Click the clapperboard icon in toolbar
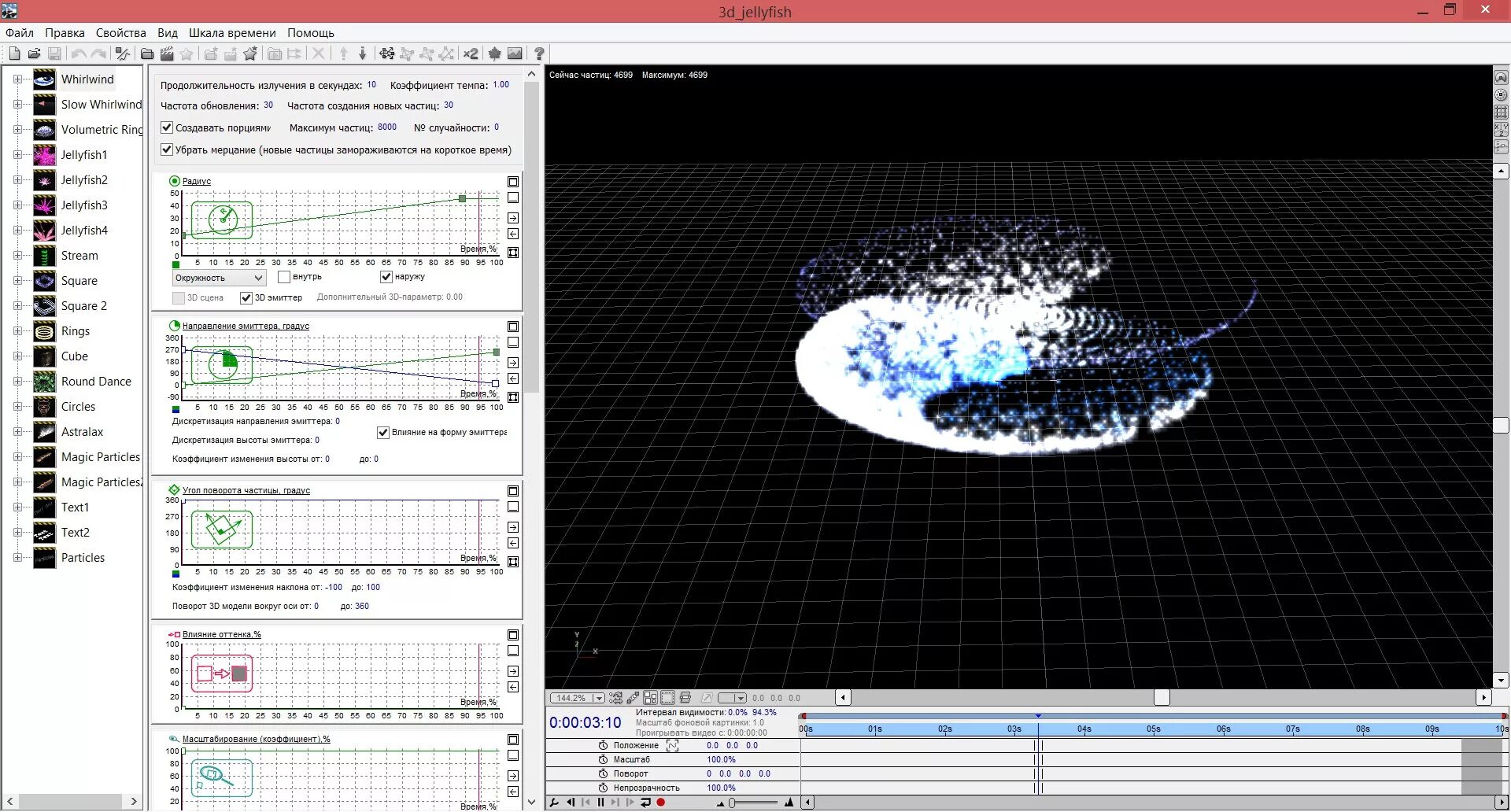1511x812 pixels. (x=167, y=54)
